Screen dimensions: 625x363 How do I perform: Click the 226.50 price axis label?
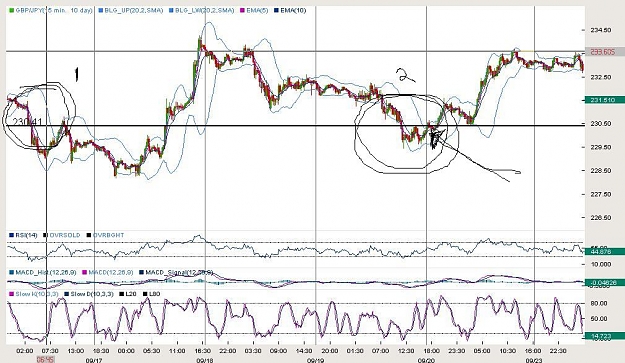[x=601, y=218]
